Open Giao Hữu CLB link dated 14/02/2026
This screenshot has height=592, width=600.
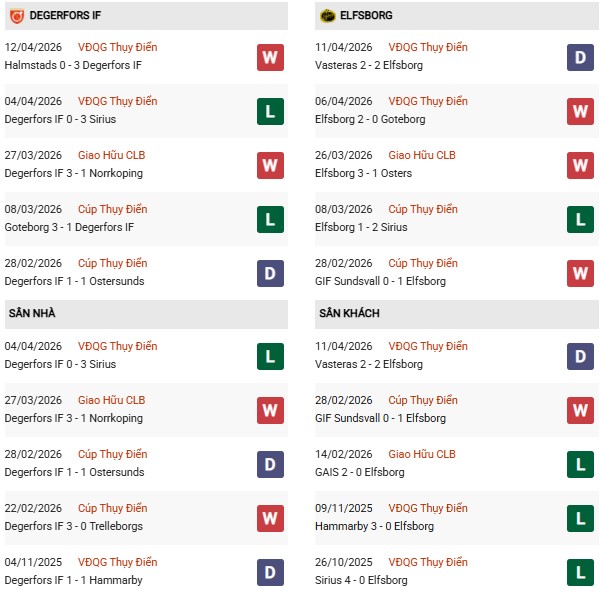[x=421, y=454]
